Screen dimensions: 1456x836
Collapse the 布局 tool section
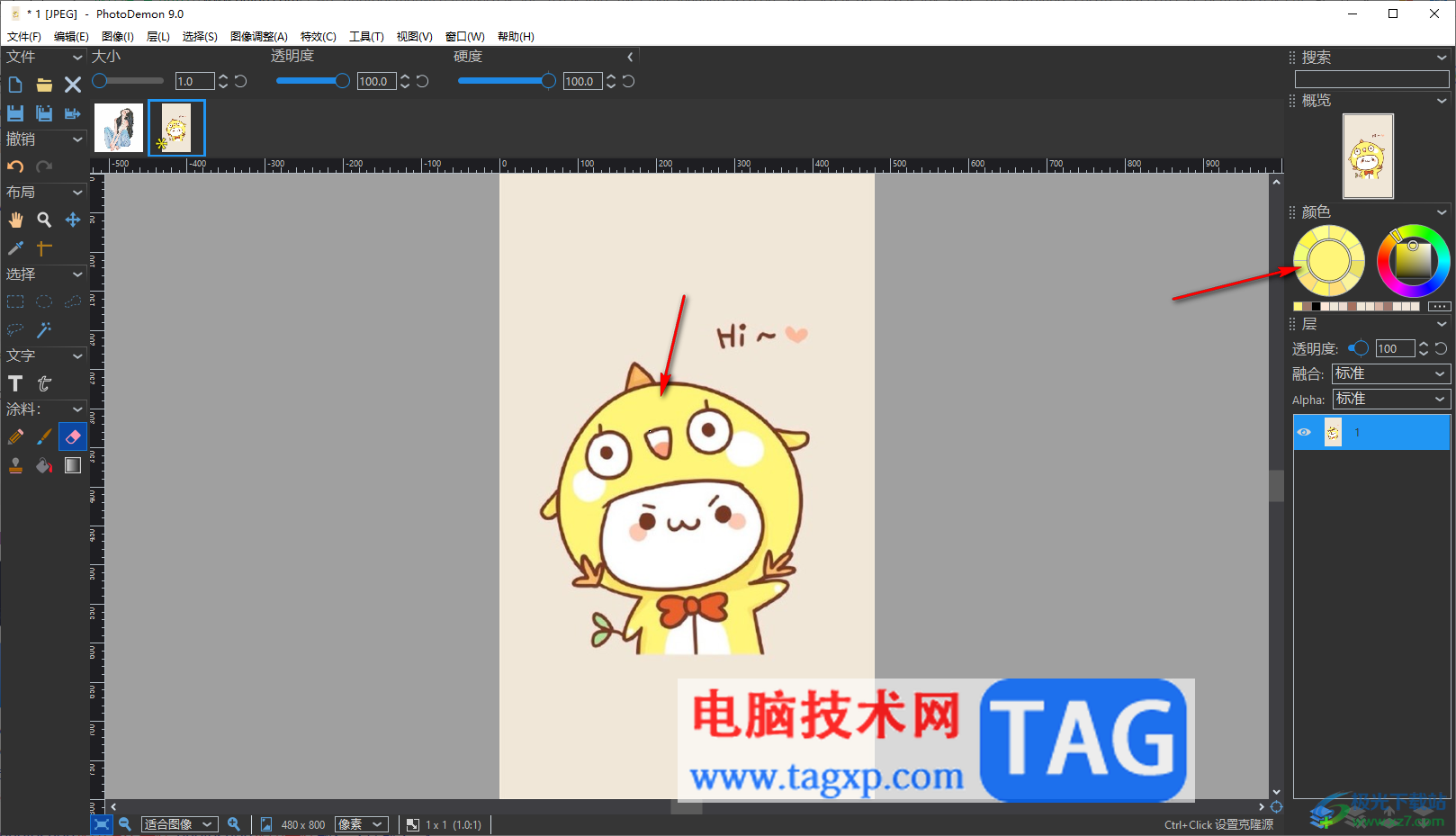[77, 193]
